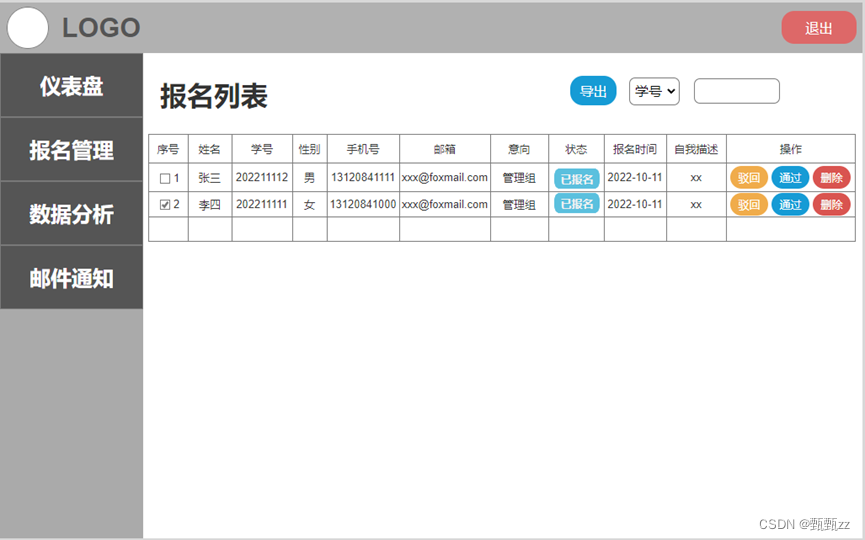Click 管理组 in 李四's row
Viewport: 865px width, 540px height.
click(519, 205)
